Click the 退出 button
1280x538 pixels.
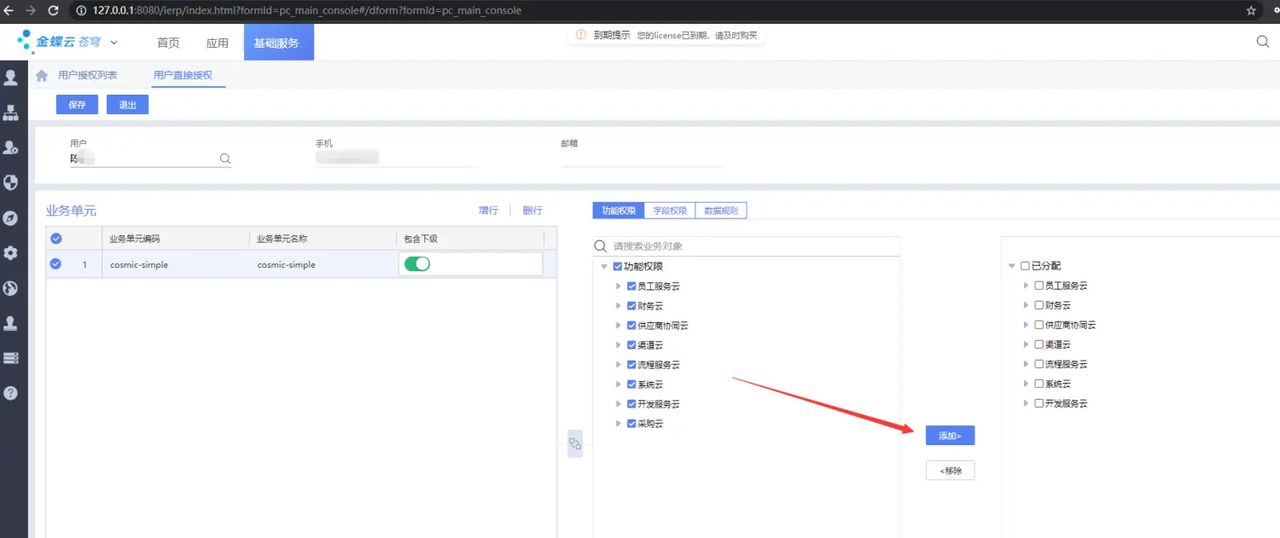[x=127, y=105]
